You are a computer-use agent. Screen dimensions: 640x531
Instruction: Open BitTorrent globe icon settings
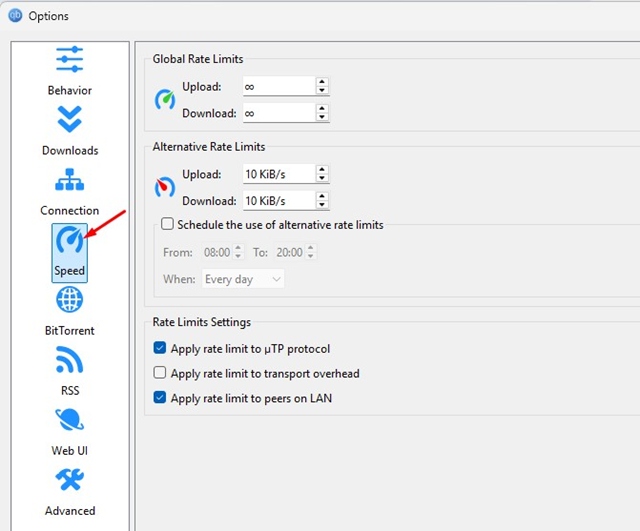pyautogui.click(x=69, y=300)
